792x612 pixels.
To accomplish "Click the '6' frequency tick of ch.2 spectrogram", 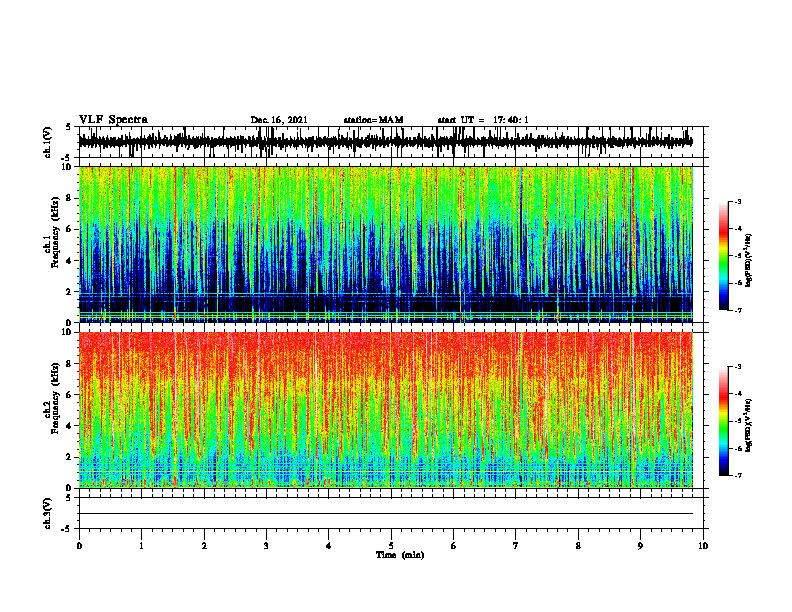I will (69, 395).
